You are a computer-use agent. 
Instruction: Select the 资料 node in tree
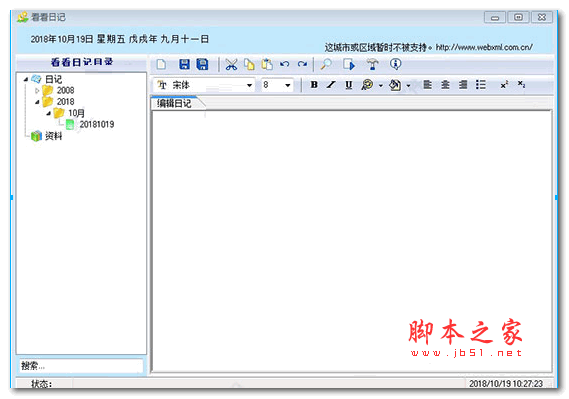coord(54,136)
